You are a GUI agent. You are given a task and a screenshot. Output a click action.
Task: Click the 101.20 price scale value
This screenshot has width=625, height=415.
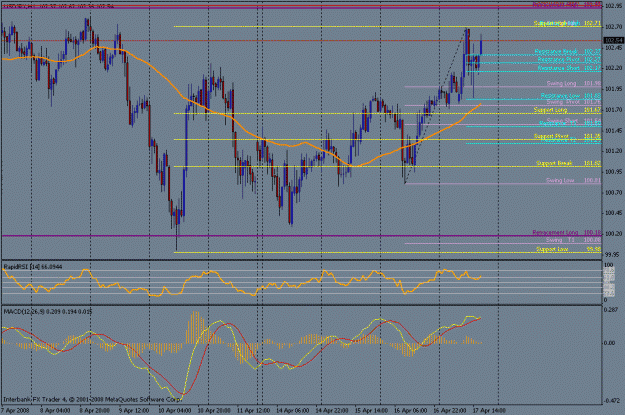(614, 151)
